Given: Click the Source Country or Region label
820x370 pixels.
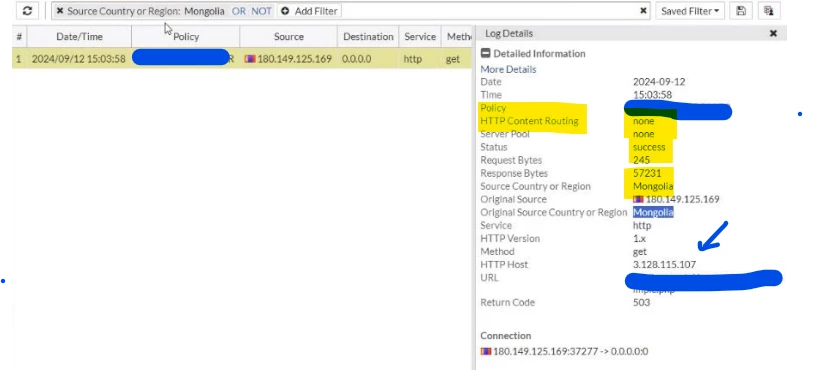Looking at the screenshot, I should (x=536, y=187).
